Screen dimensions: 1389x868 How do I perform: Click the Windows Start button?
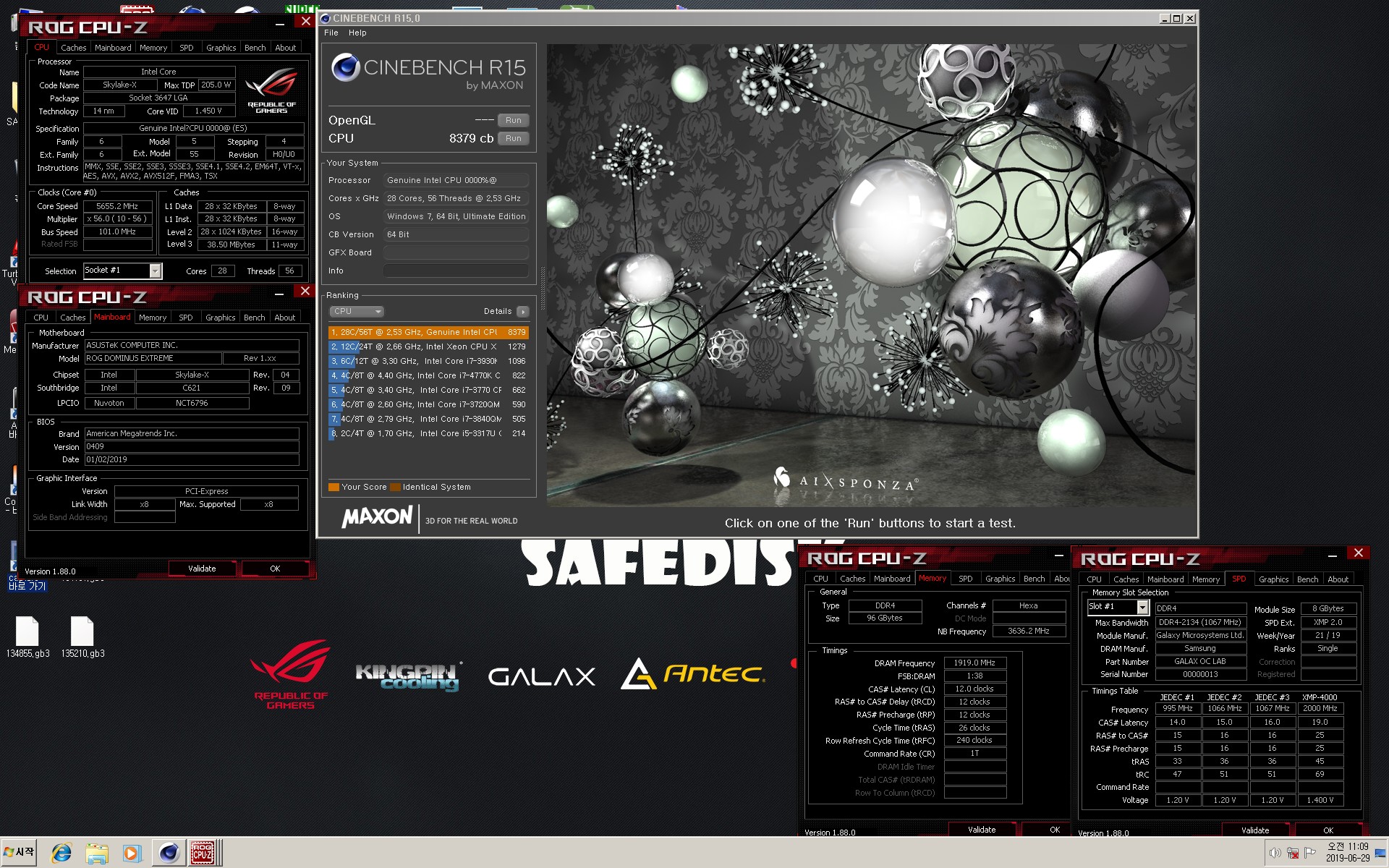click(x=20, y=852)
